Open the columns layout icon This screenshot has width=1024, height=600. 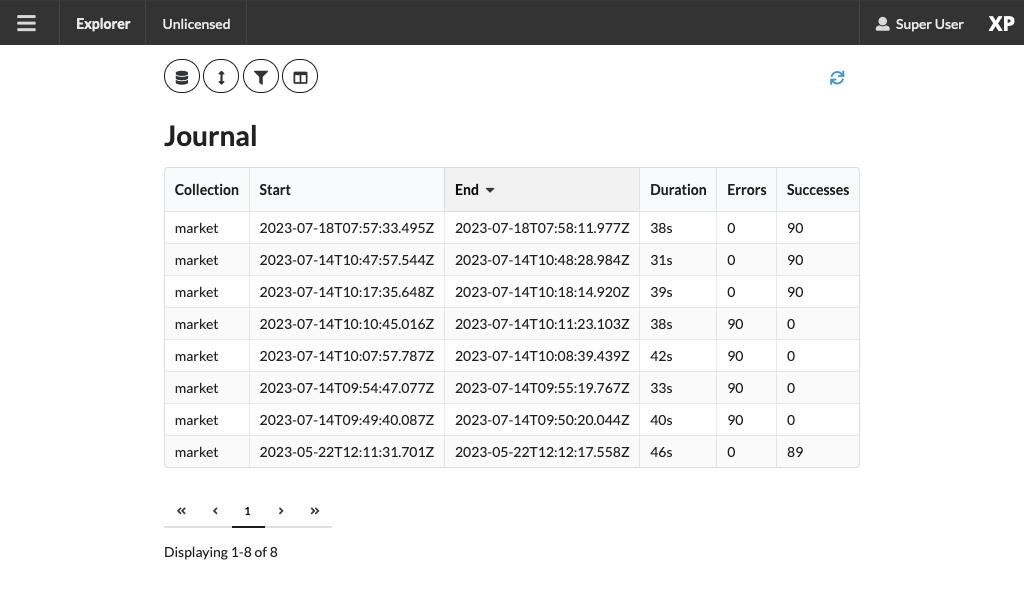(x=300, y=76)
